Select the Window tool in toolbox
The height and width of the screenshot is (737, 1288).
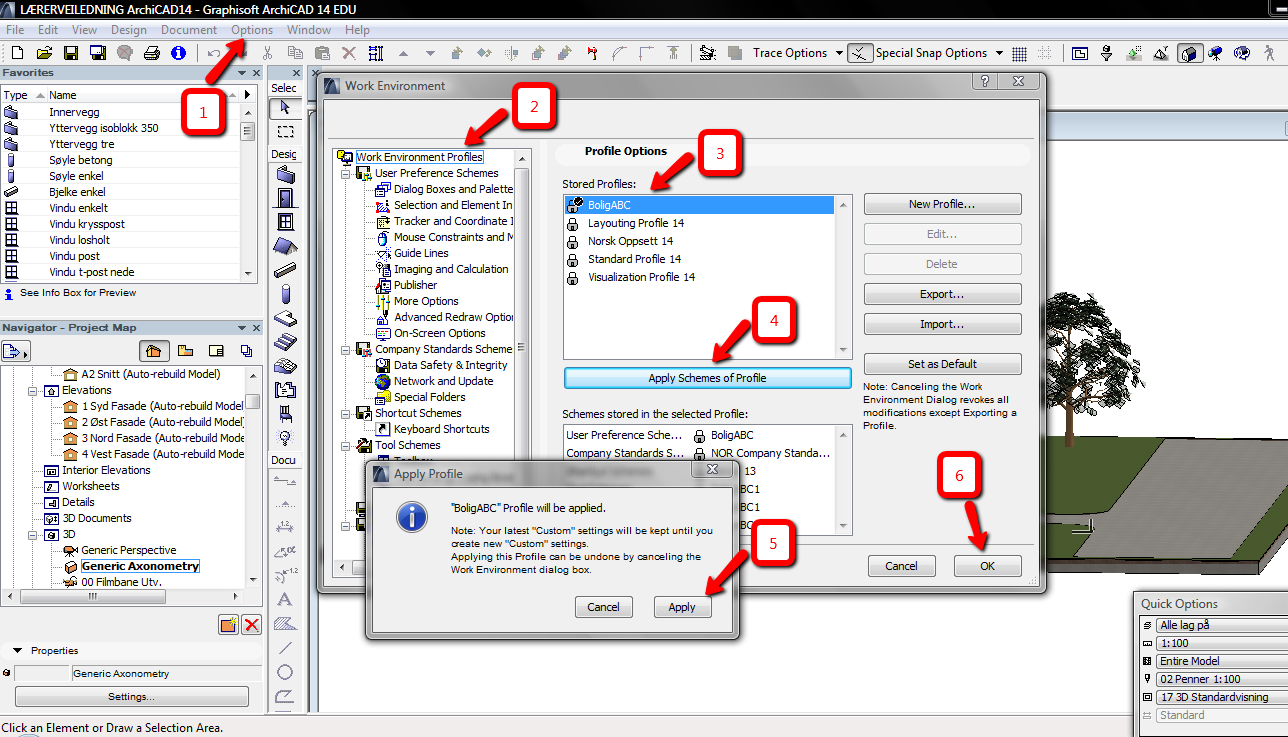pyautogui.click(x=285, y=222)
